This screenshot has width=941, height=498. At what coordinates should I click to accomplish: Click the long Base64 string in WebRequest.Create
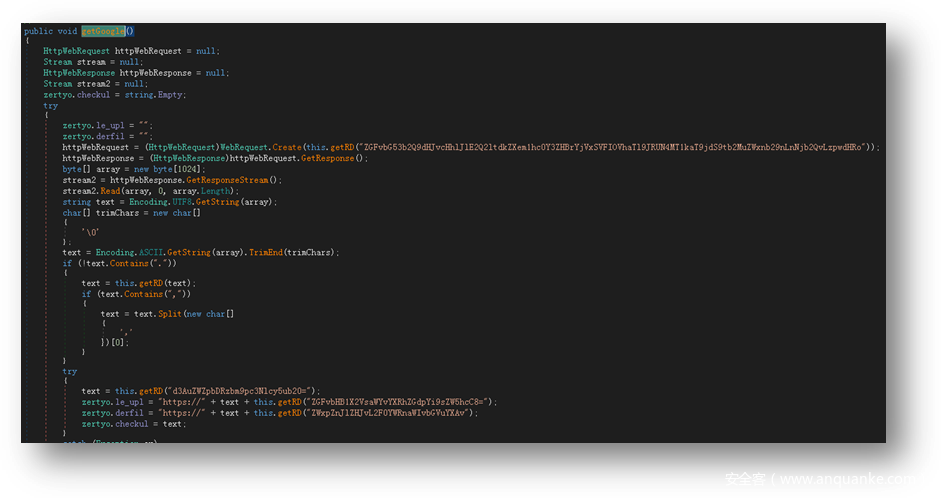(x=618, y=147)
